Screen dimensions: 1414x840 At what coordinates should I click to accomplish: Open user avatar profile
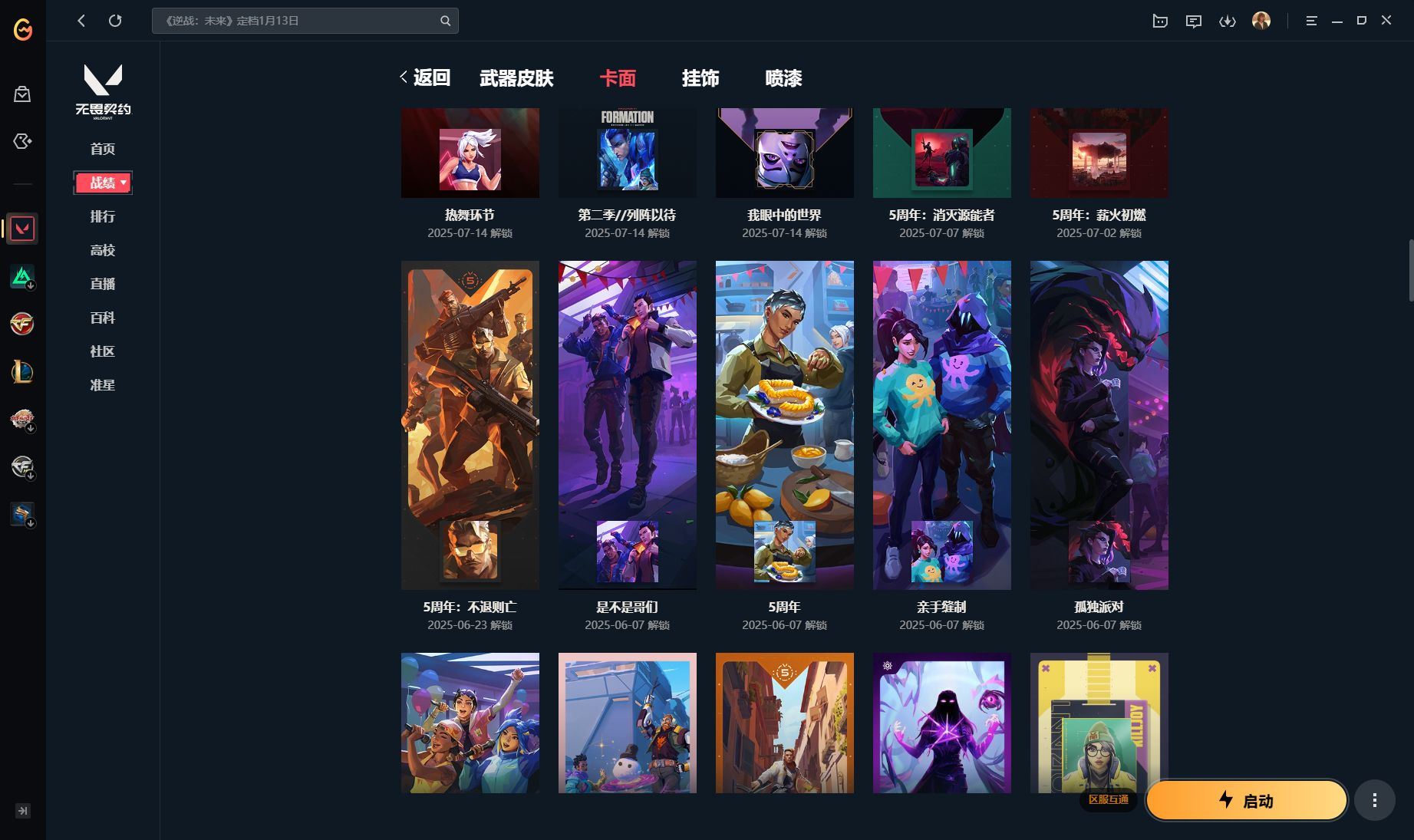1261,21
